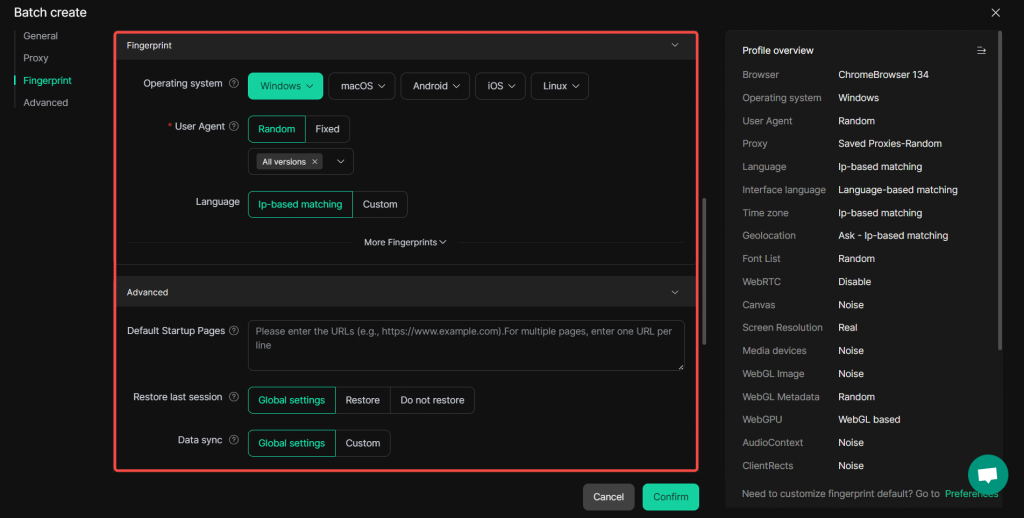
Task: Click help icon beside Data sync
Action: (234, 440)
